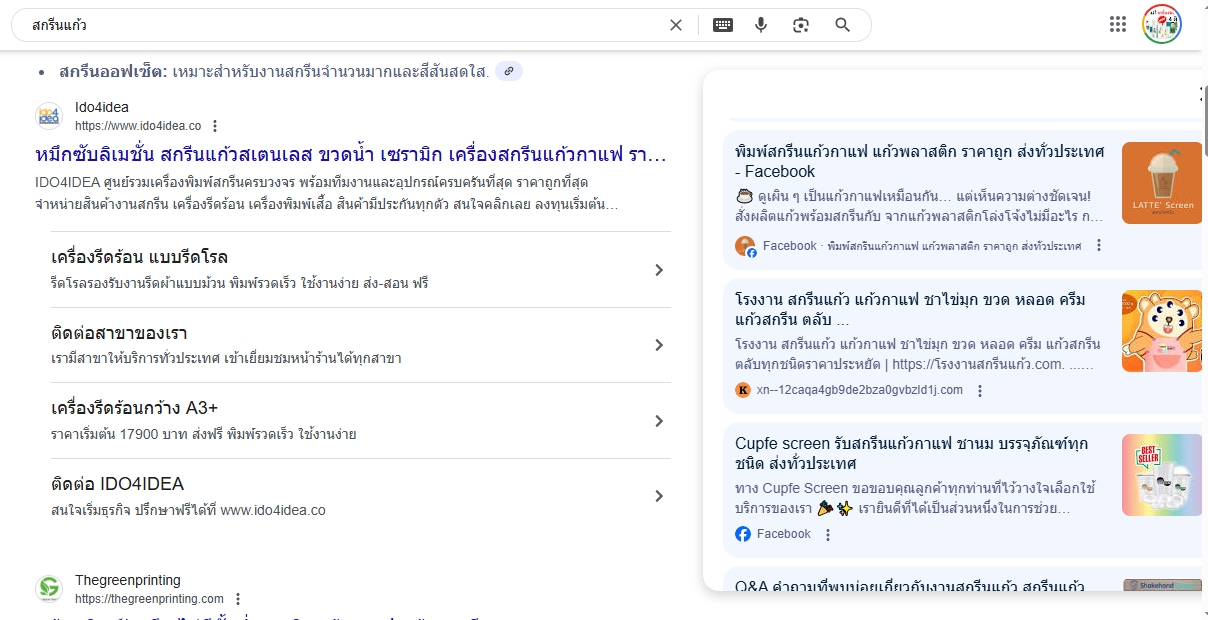Open sitelink เครื่องรีดร้อนกว้าง A3+
Screen dimensions: 1208x620
135,408
